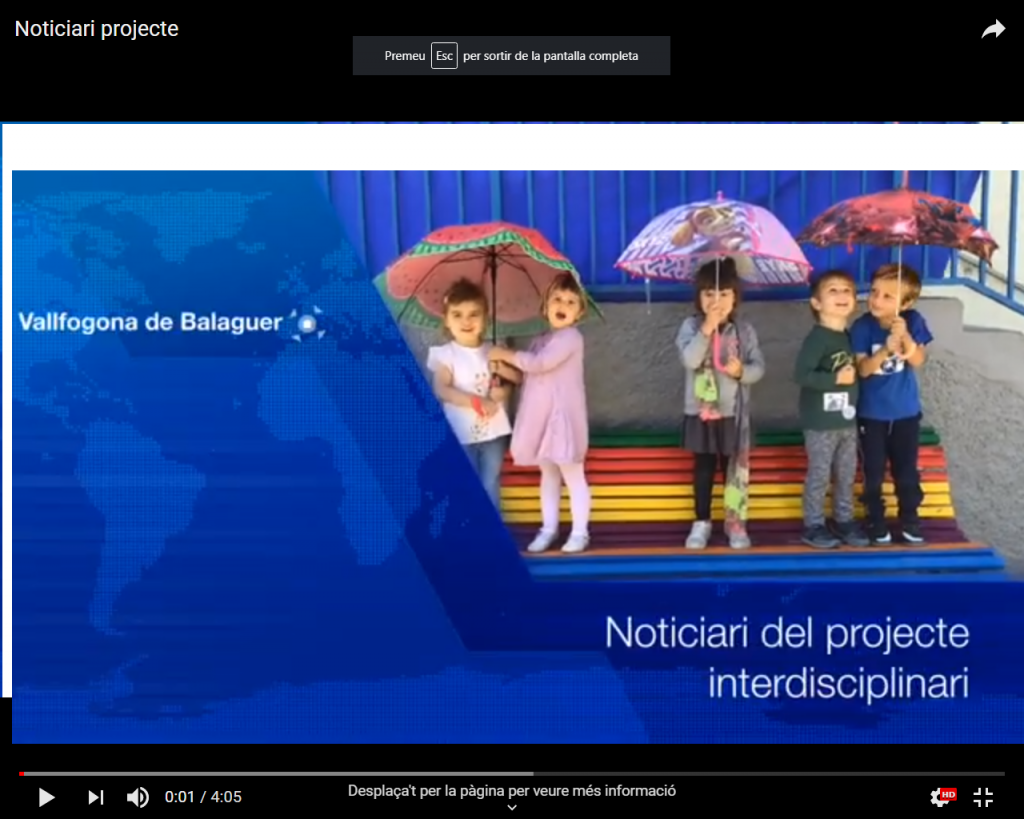Exit full screen mode
The image size is (1024, 819).
(983, 797)
